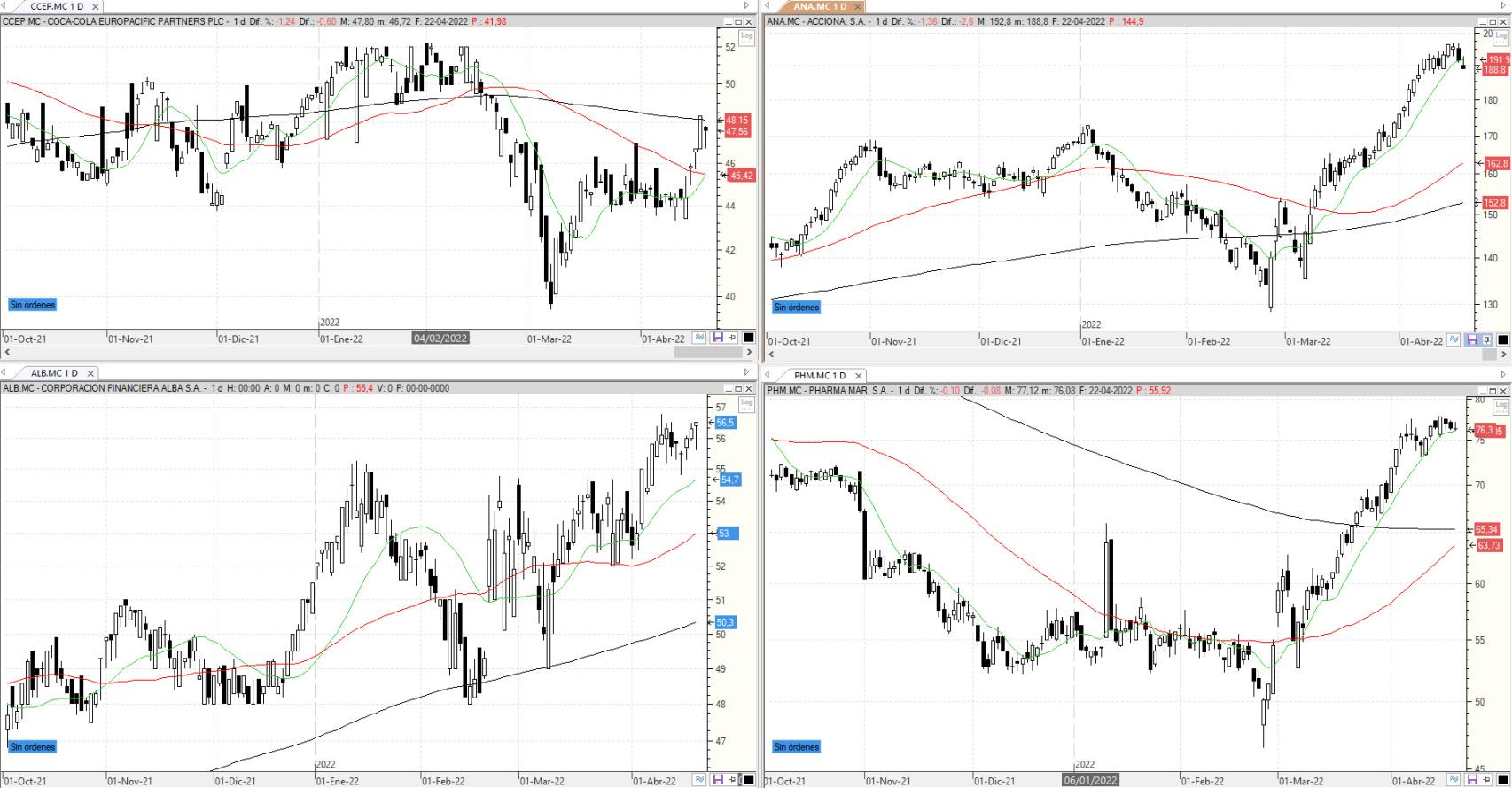This screenshot has height=788, width=1512.
Task: Click the 54,7 price label on the ALB.MC chart
Action: point(729,480)
